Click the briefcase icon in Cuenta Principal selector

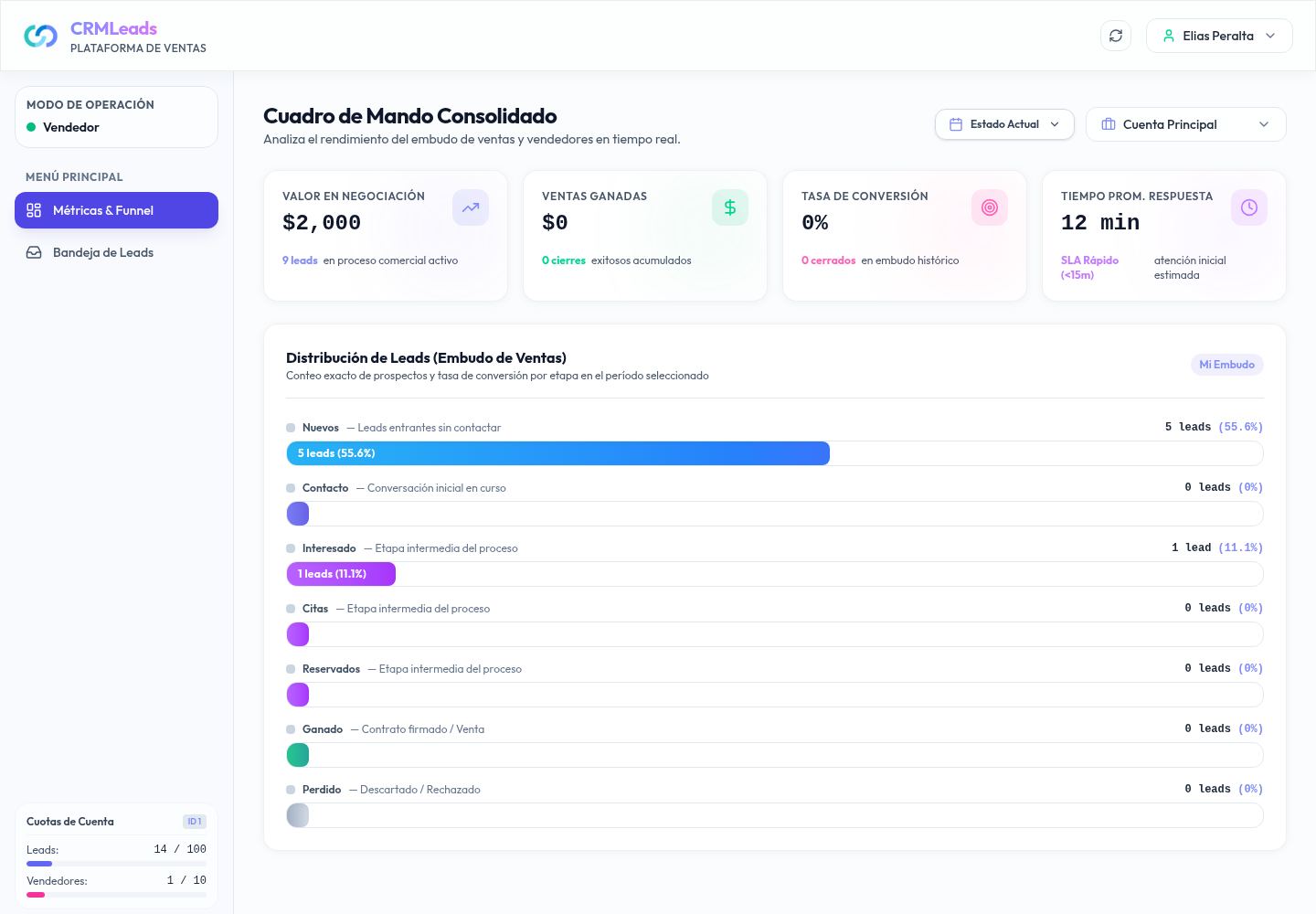tap(1109, 124)
